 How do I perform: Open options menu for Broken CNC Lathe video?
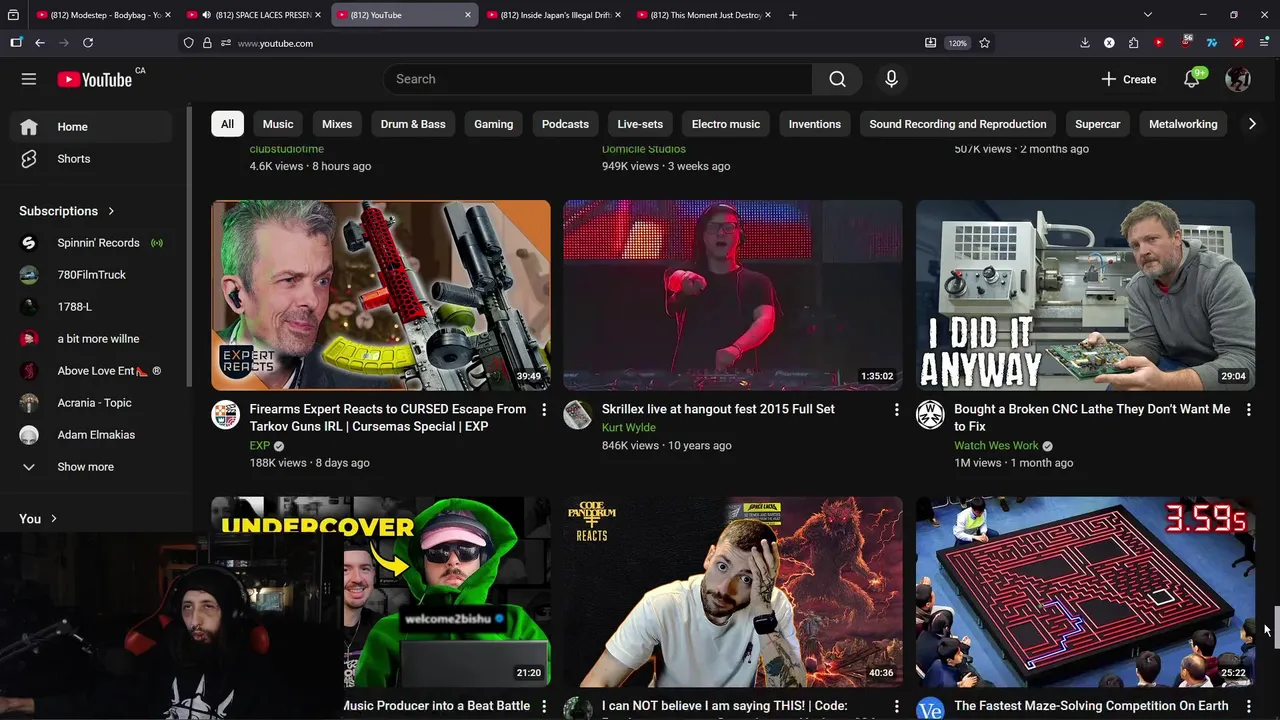pos(1248,410)
